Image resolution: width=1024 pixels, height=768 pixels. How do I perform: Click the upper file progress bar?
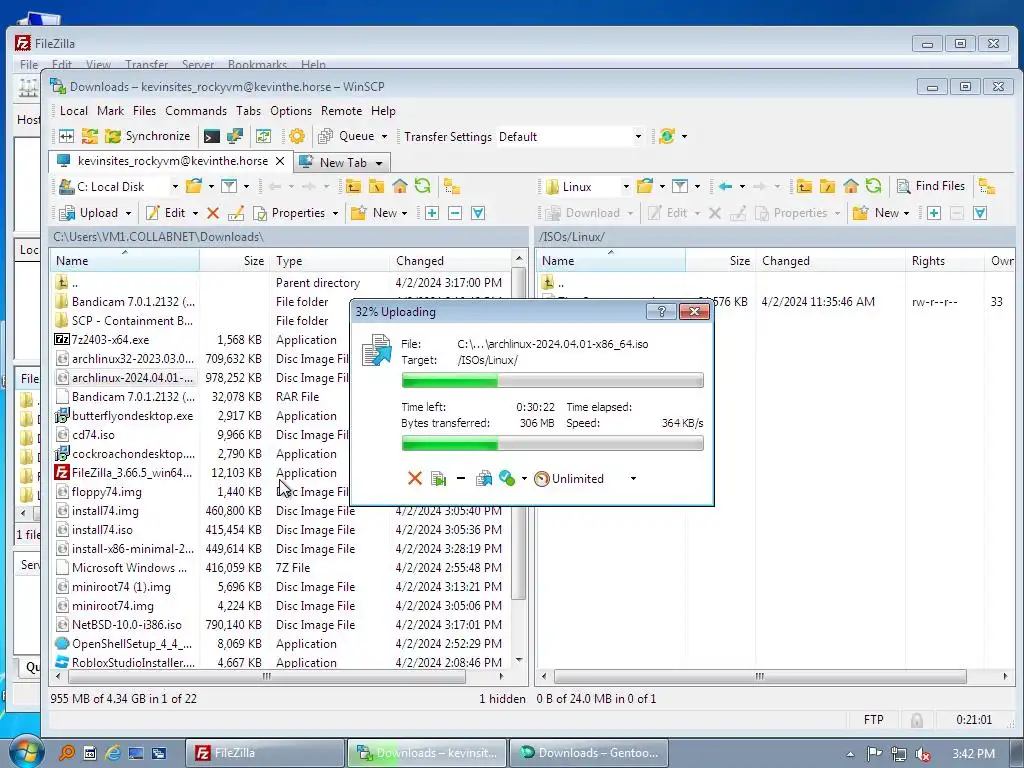tap(552, 380)
